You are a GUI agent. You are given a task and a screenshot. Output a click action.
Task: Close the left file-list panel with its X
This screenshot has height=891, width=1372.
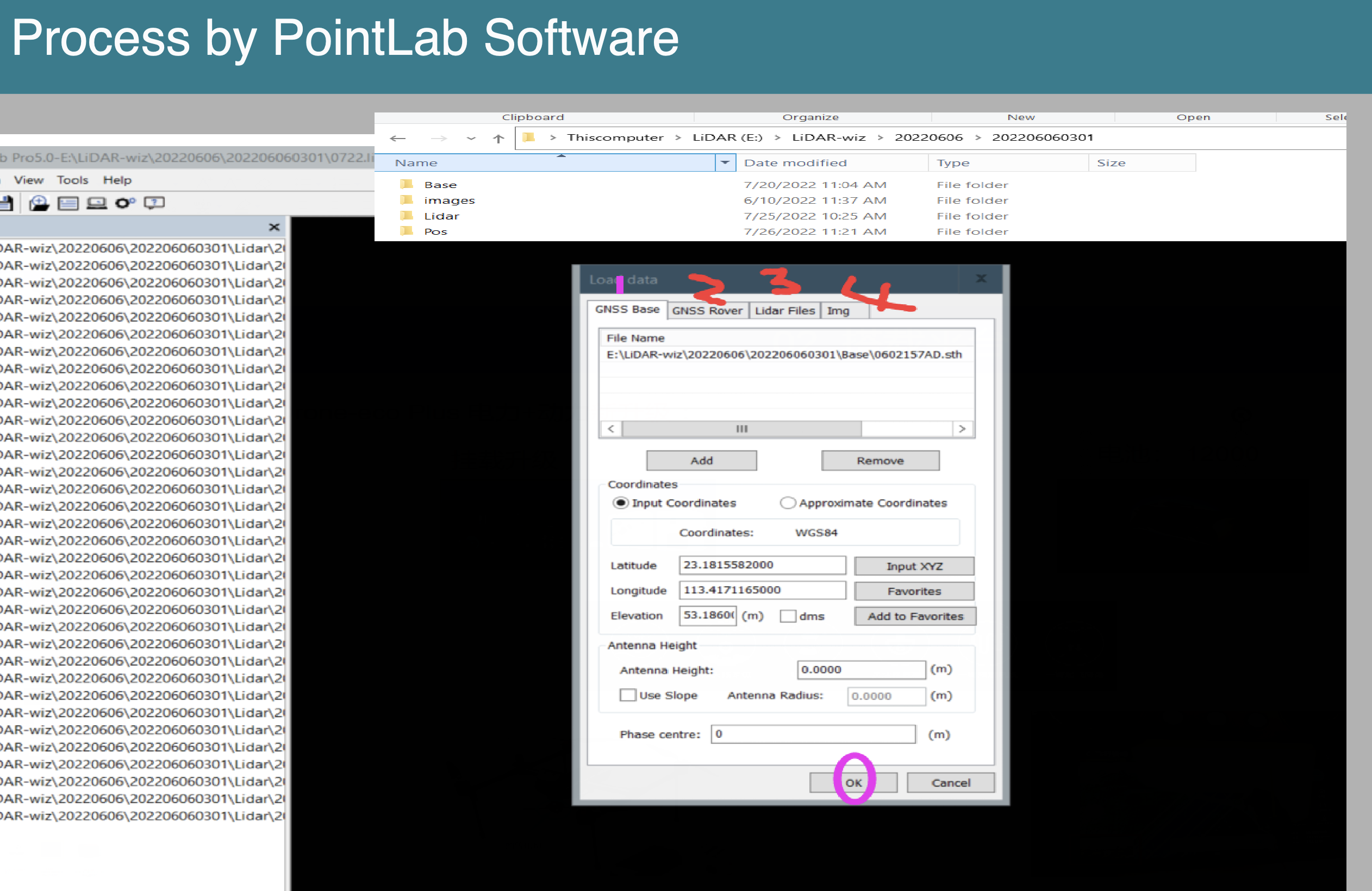[x=275, y=227]
